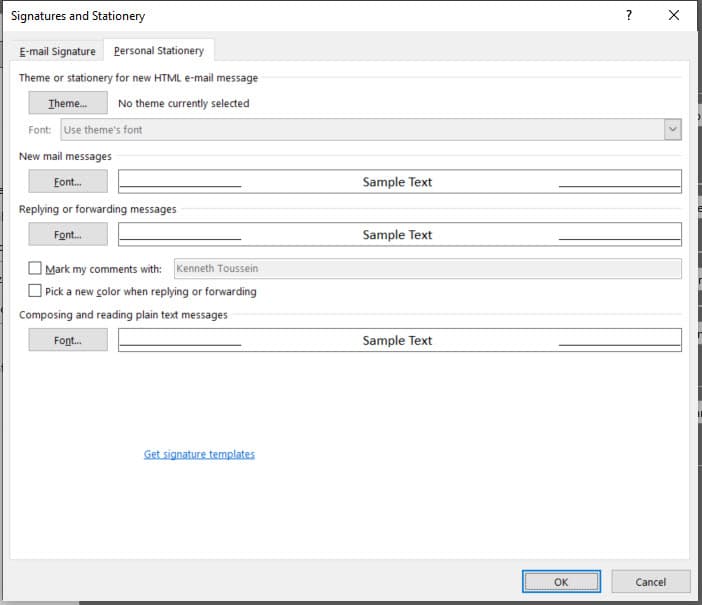
Task: Click the plain text messages Sample Text preview
Action: pos(399,340)
